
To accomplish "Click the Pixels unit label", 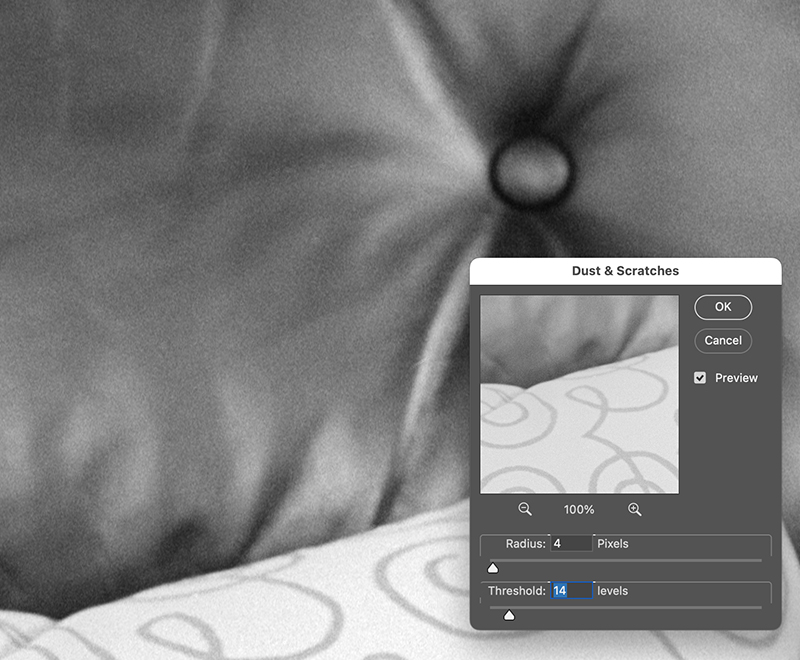I will click(x=612, y=544).
